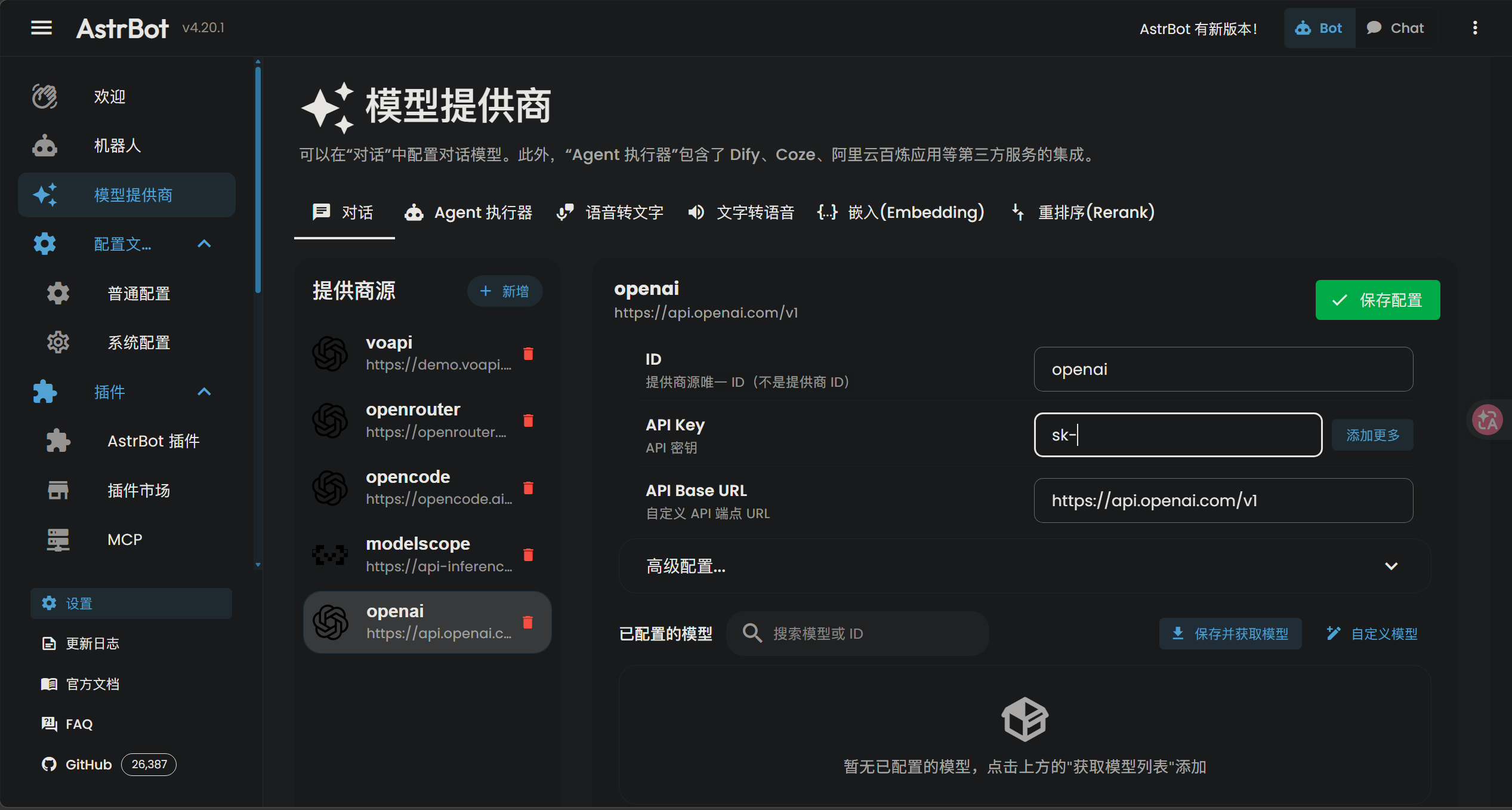
Task: Delete the openrouter provider with trash icon
Action: (x=528, y=421)
